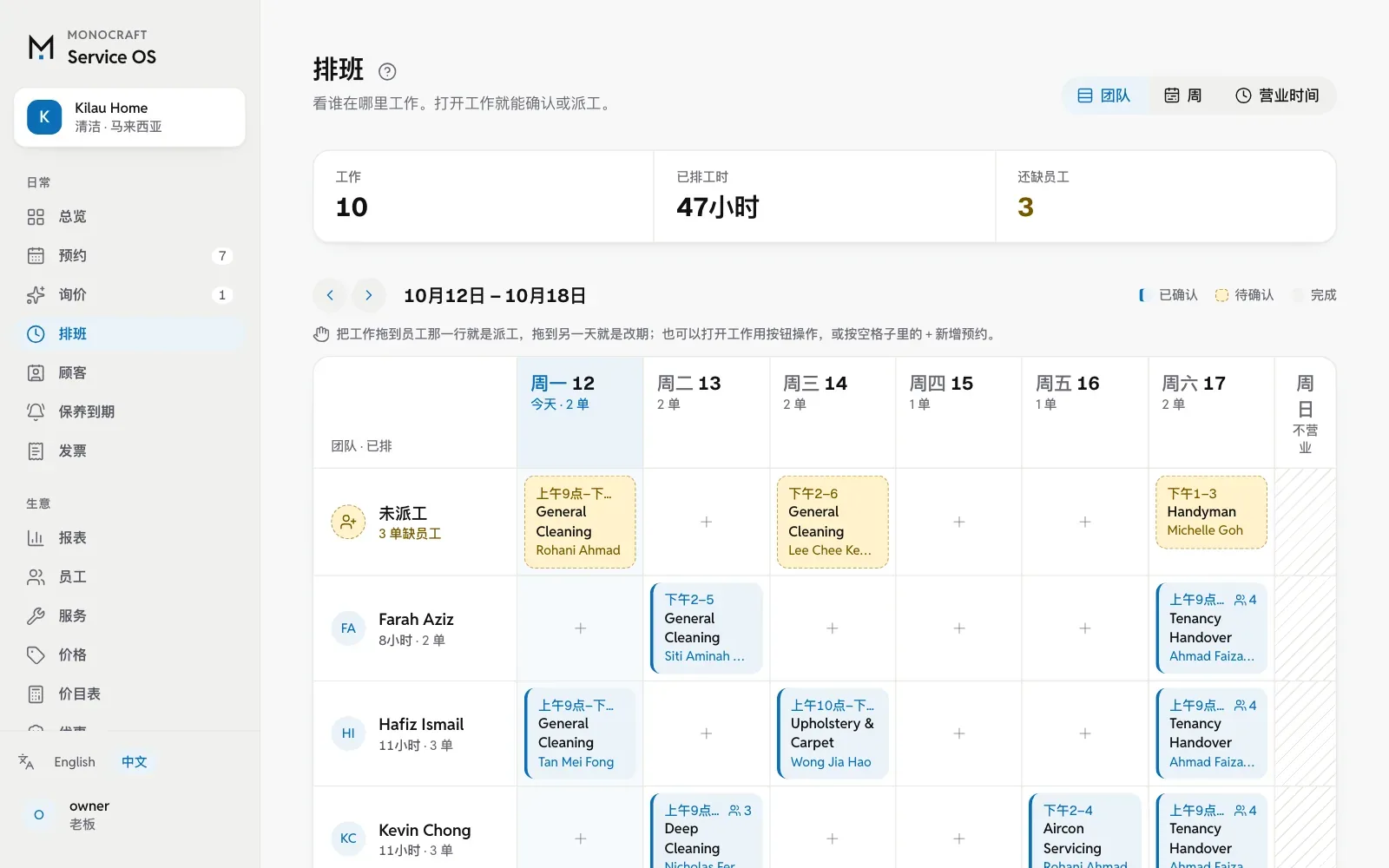
Task: Add unassigned booking on Thursday 15
Action: [x=959, y=522]
